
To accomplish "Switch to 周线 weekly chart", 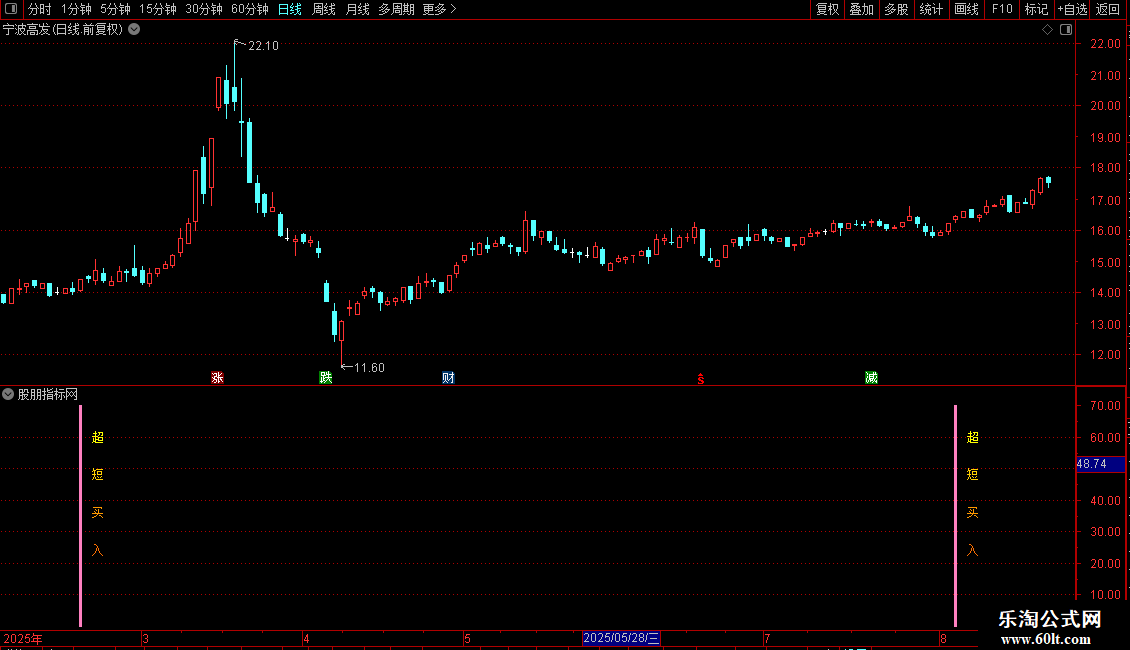I will (324, 9).
